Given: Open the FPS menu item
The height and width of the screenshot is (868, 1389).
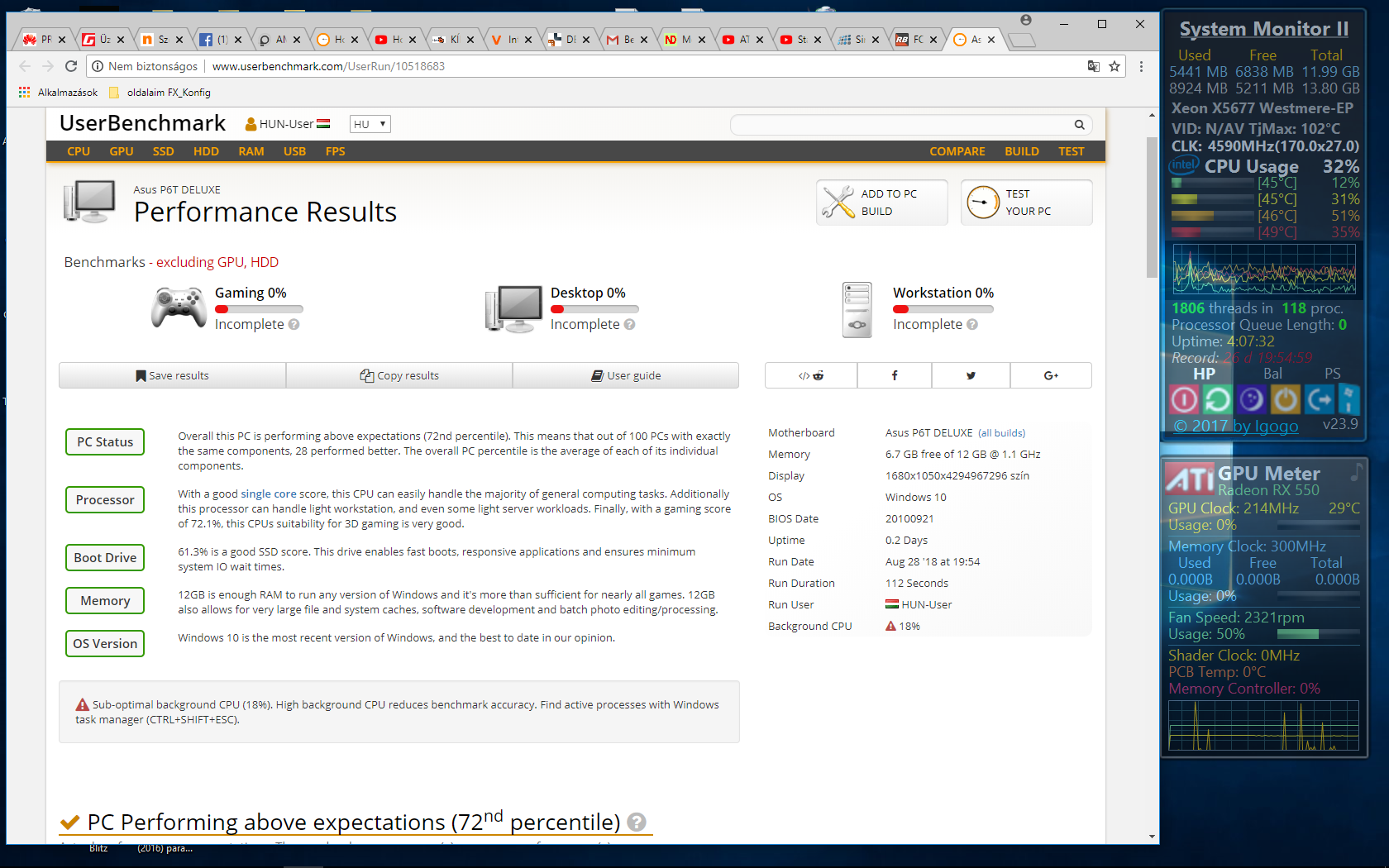Looking at the screenshot, I should (x=336, y=151).
